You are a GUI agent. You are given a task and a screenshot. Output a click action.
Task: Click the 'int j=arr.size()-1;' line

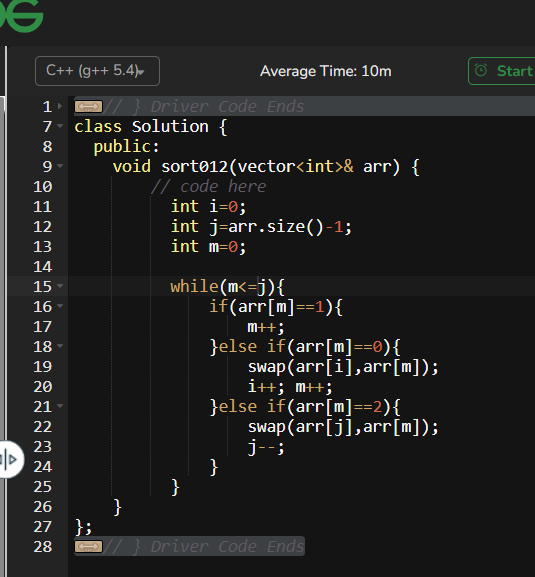pyautogui.click(x=261, y=226)
